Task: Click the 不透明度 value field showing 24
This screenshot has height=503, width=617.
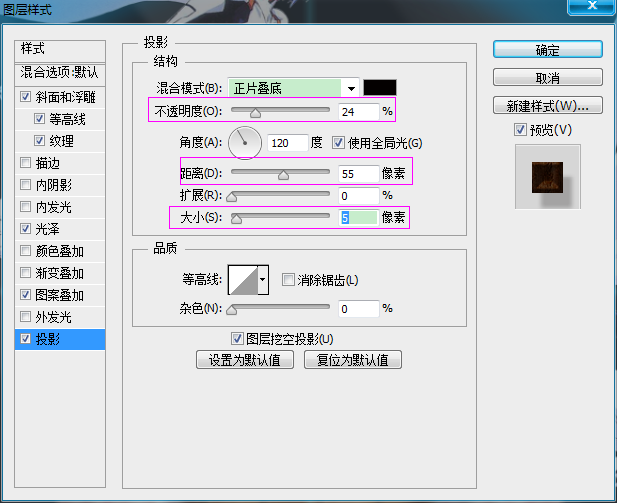Action: click(358, 112)
